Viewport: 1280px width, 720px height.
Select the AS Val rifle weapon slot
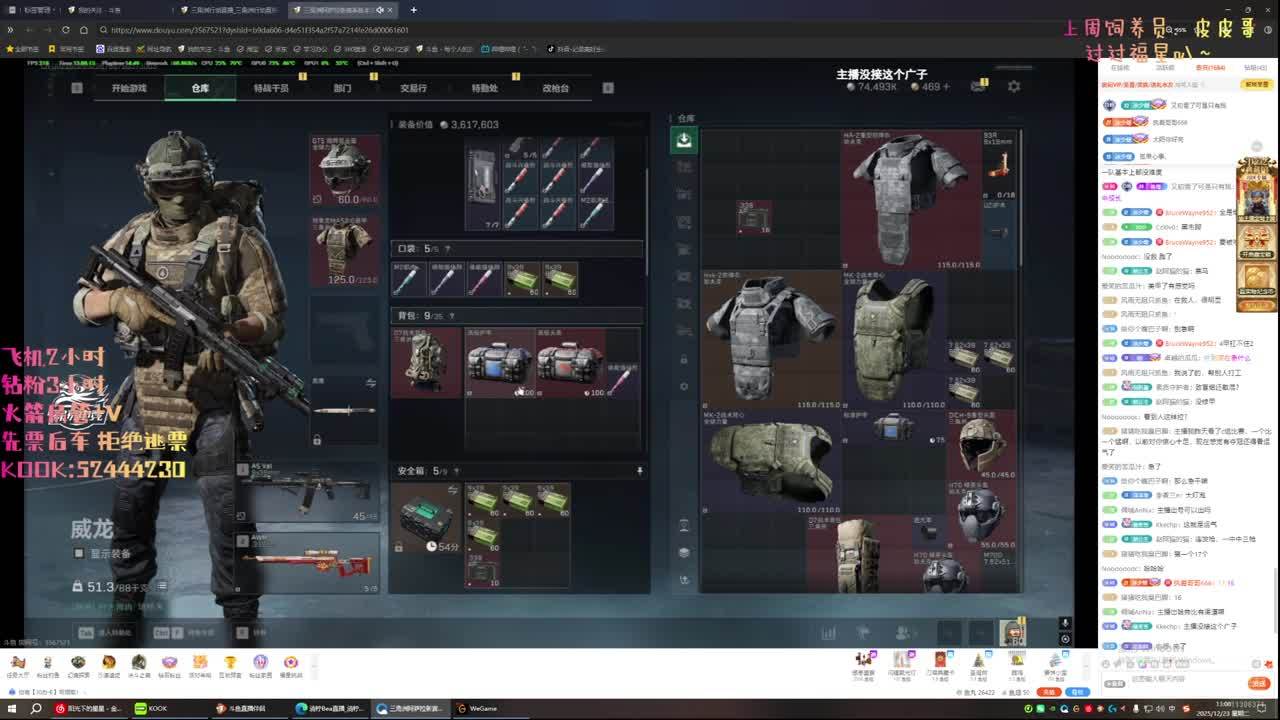(310, 492)
